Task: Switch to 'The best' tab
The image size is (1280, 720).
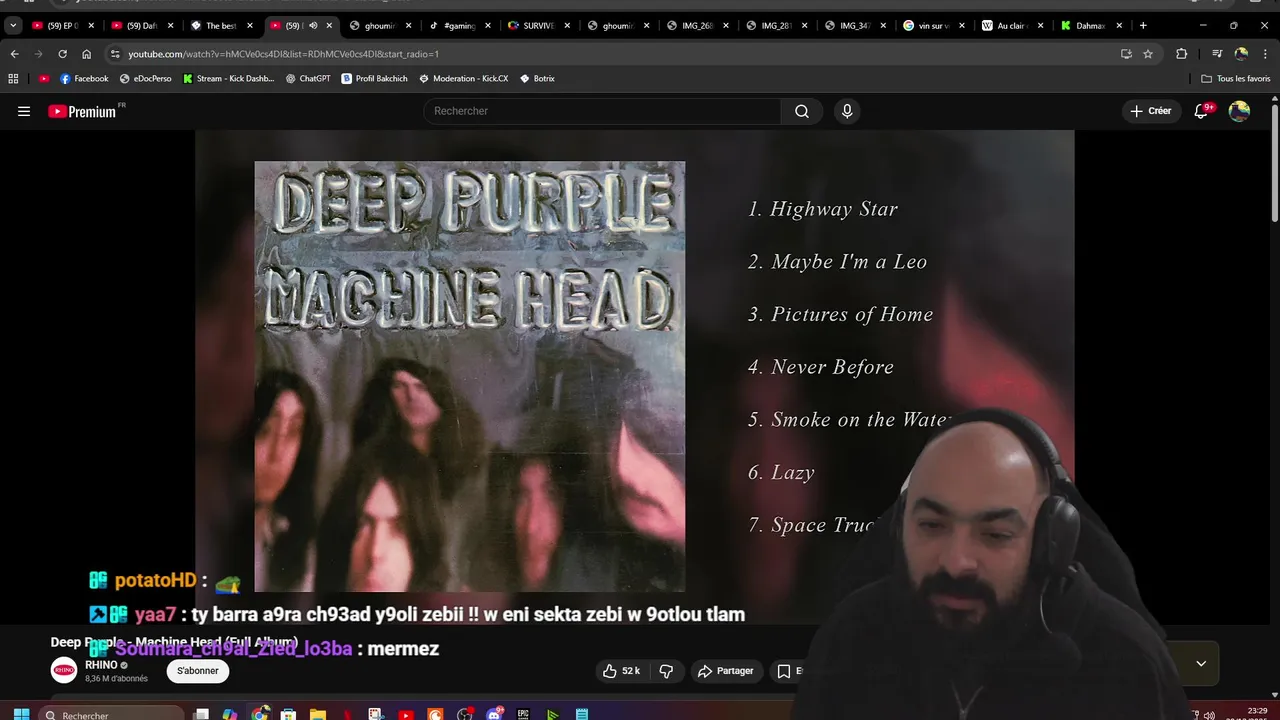Action: (x=220, y=26)
